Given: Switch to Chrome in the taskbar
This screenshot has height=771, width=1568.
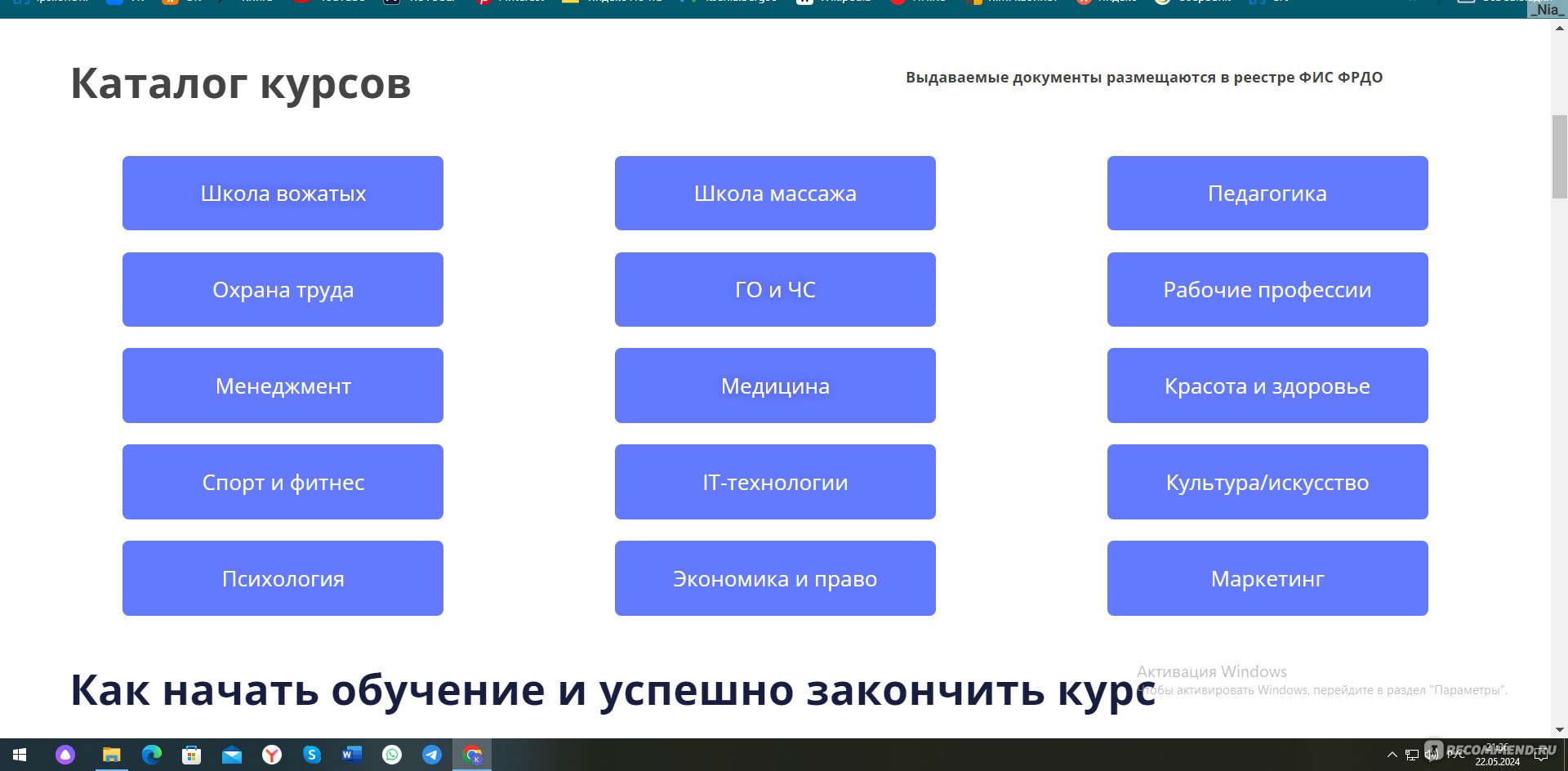Looking at the screenshot, I should point(473,755).
